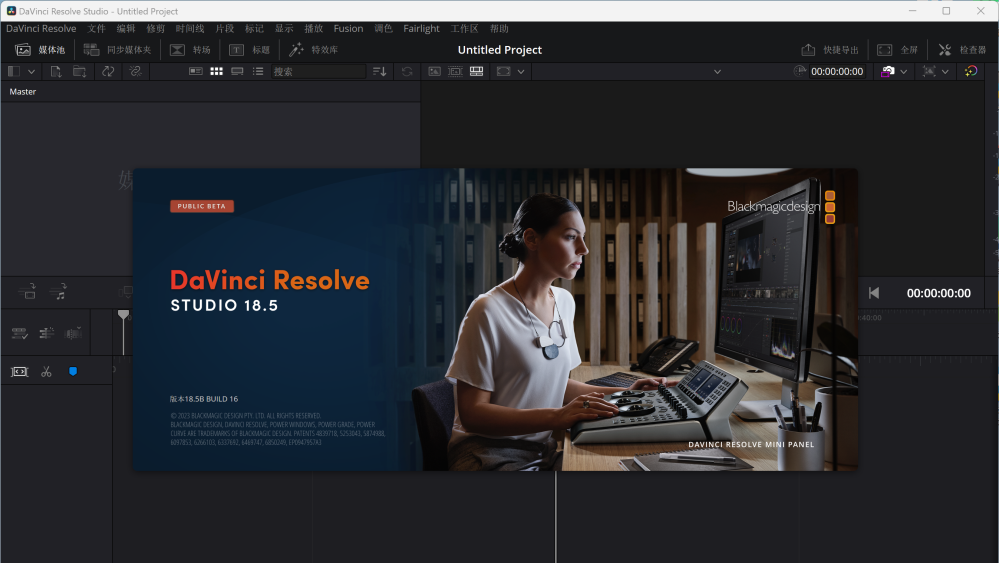Click the scissors split clip icon
This screenshot has width=999, height=563.
click(x=46, y=371)
